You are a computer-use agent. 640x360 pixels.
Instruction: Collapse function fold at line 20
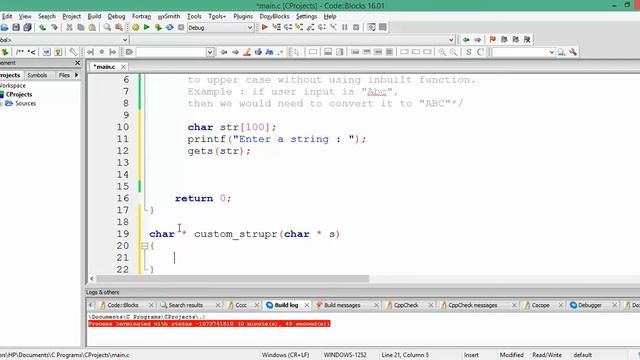(x=144, y=246)
